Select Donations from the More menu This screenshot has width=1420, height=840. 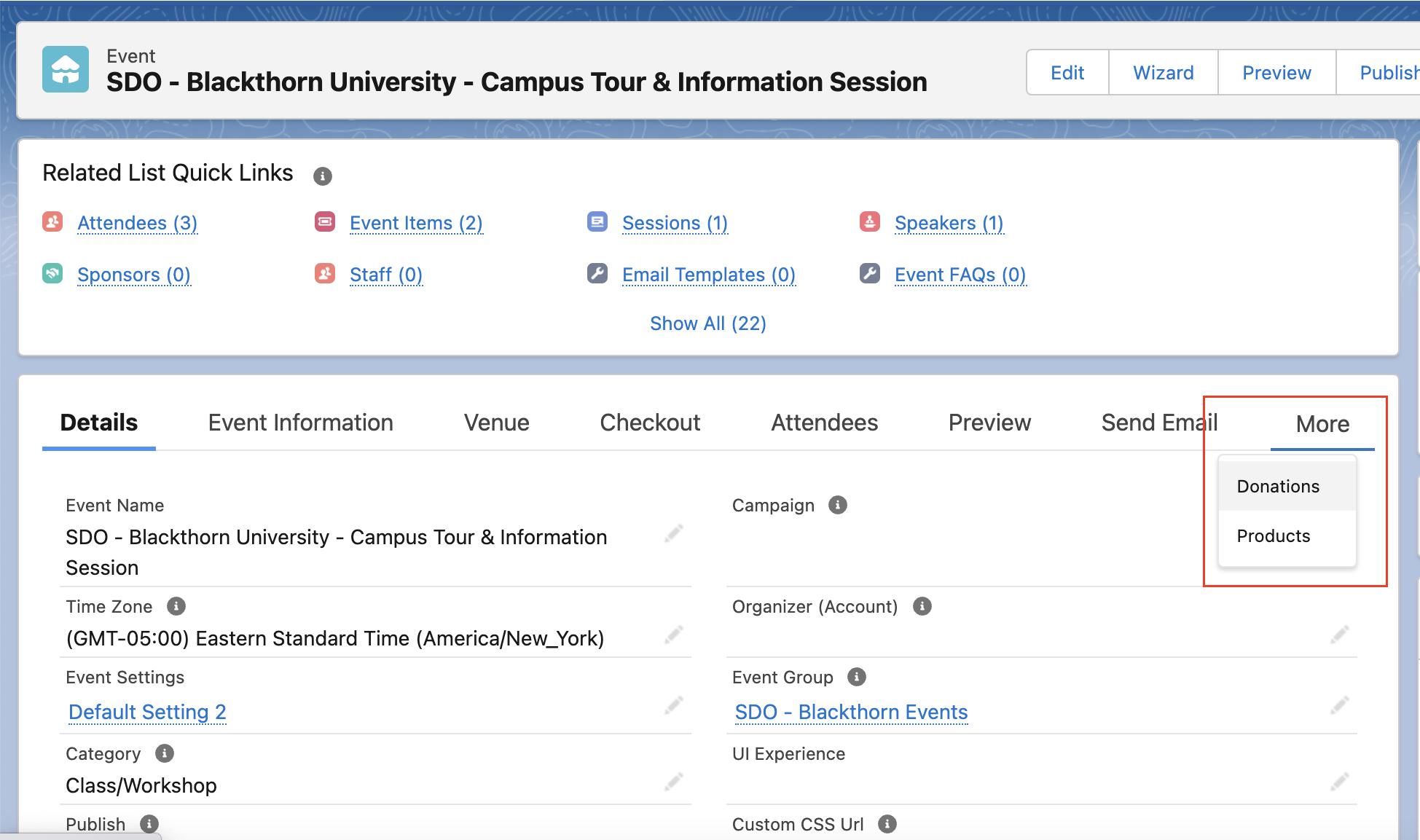tap(1278, 487)
